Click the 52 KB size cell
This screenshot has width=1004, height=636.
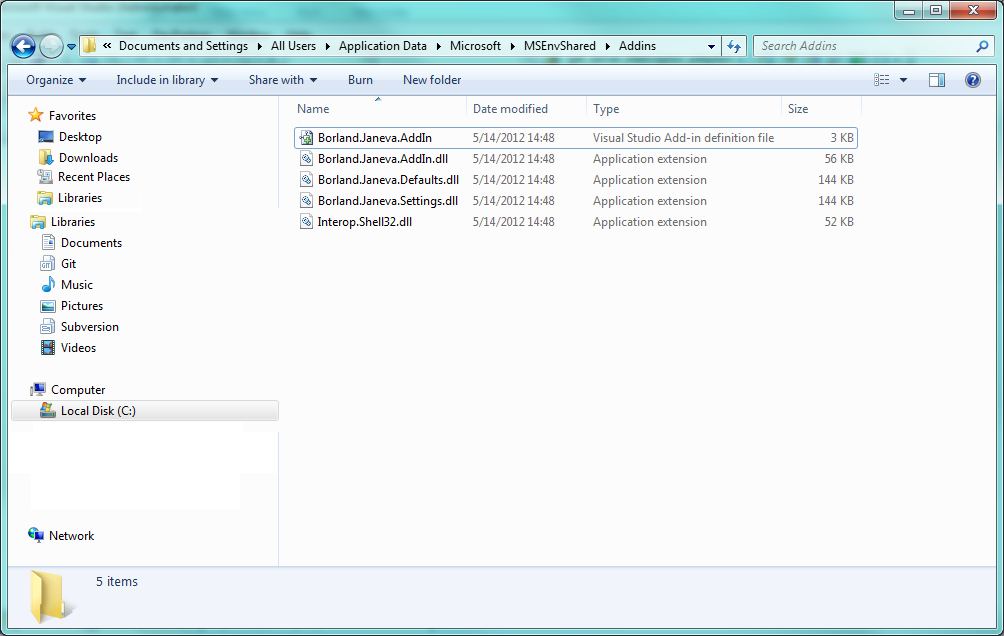point(839,222)
